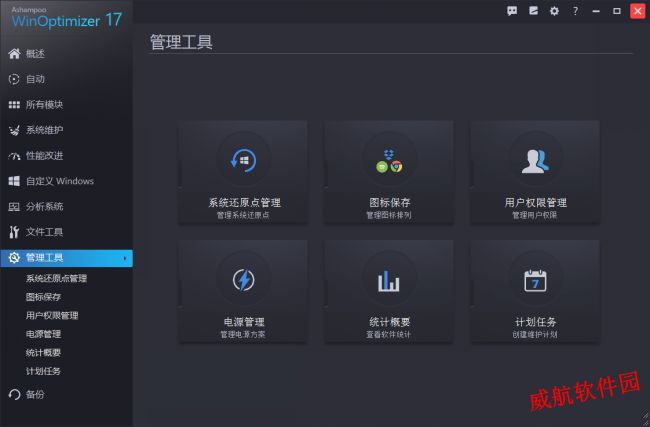Select 所有模块 in the sidebar
Image resolution: width=650 pixels, height=427 pixels.
coord(44,105)
